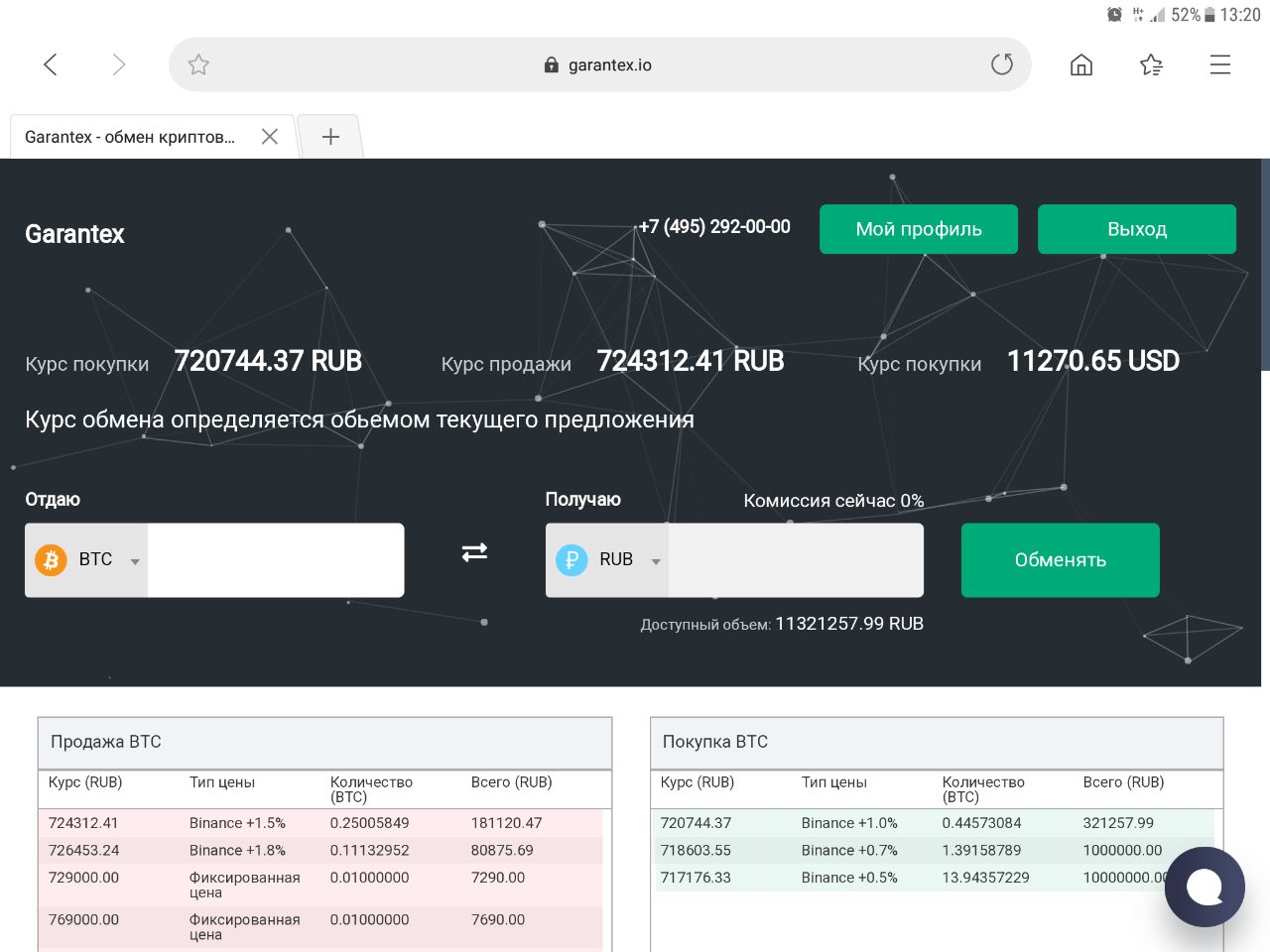Open the BTC currency dropdown
The width and height of the screenshot is (1270, 952).
(x=86, y=560)
